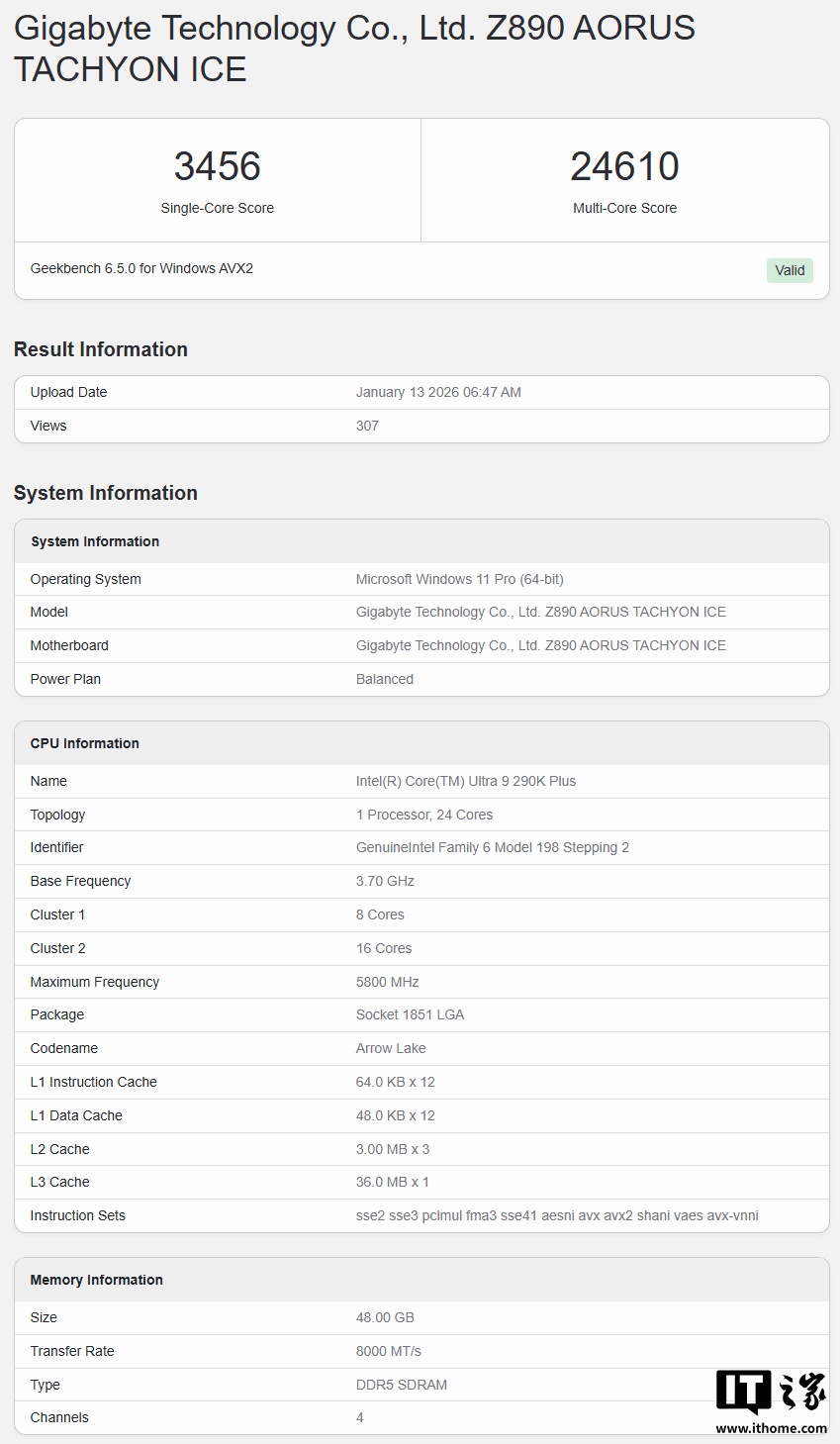
Task: Click the IT Home logo watermark
Action: click(771, 1394)
